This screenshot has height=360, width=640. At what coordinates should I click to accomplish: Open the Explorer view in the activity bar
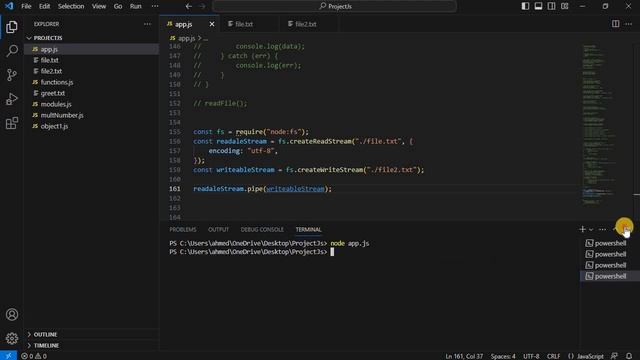pos(12,27)
